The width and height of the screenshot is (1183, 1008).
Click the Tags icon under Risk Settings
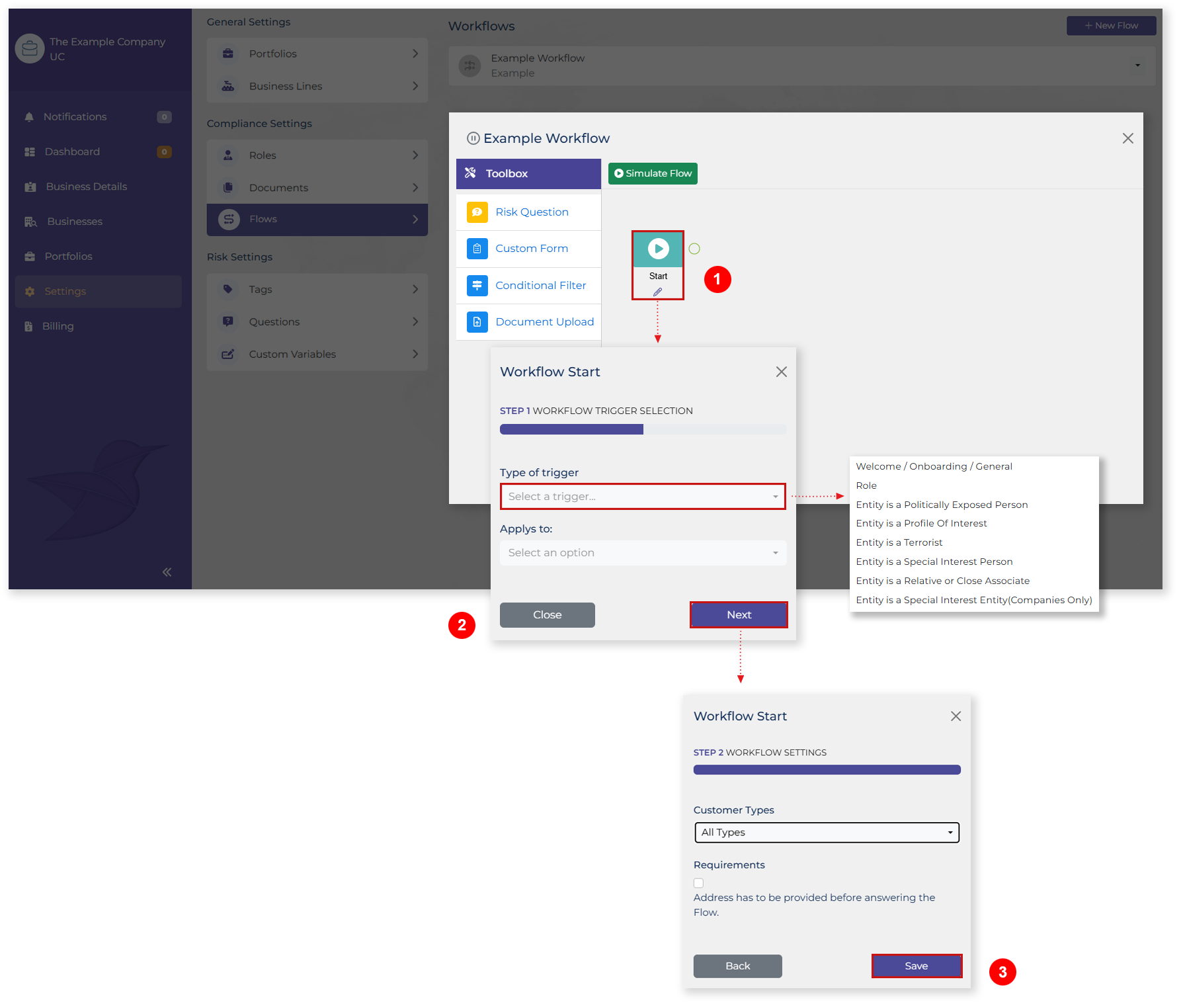[228, 290]
